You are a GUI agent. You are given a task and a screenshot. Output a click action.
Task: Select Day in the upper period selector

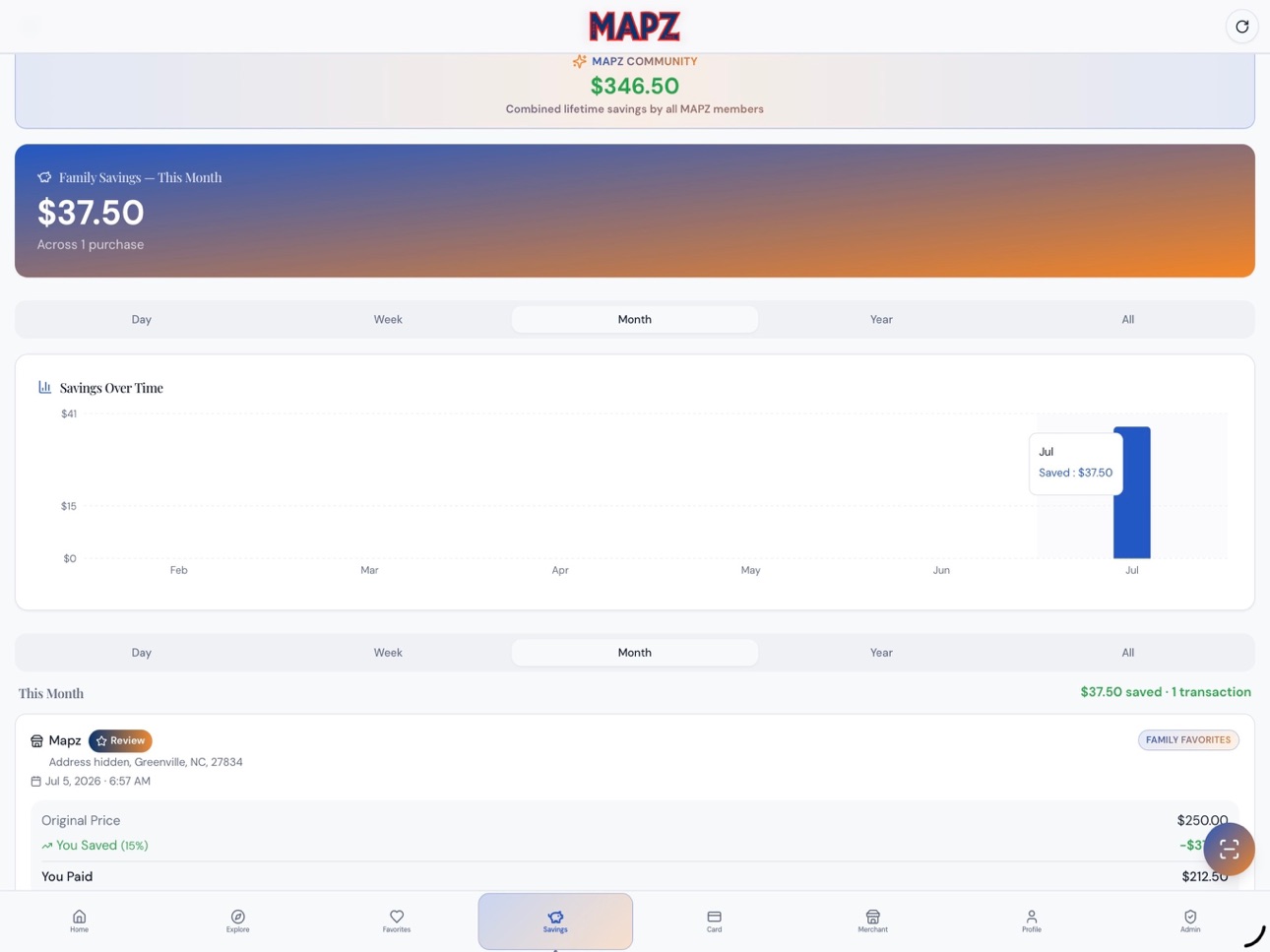pos(142,319)
